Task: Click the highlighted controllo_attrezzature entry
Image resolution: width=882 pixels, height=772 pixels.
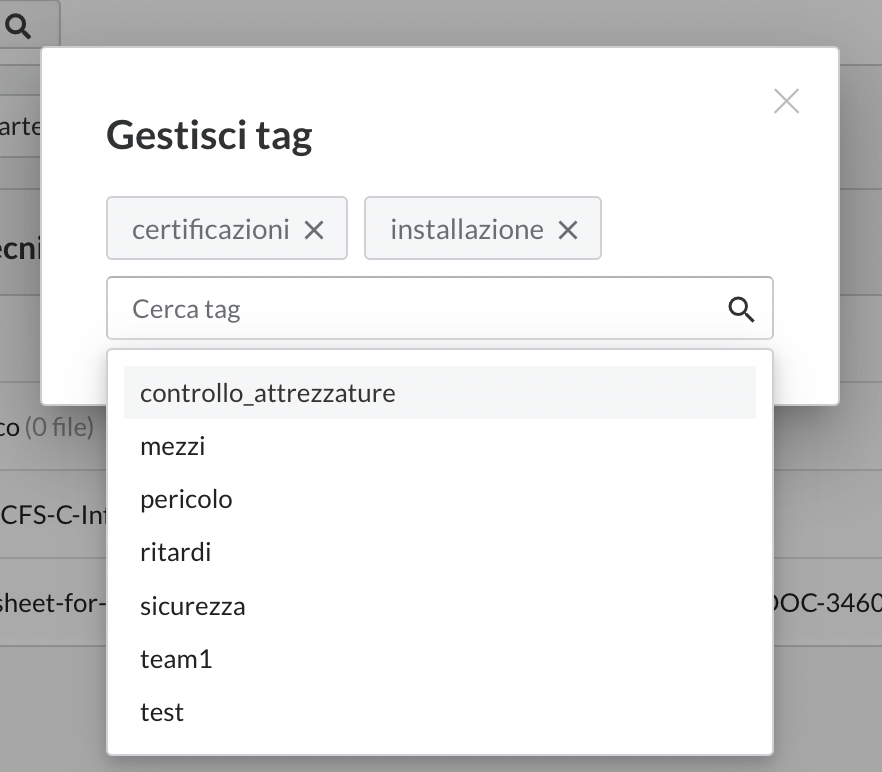Action: click(266, 392)
